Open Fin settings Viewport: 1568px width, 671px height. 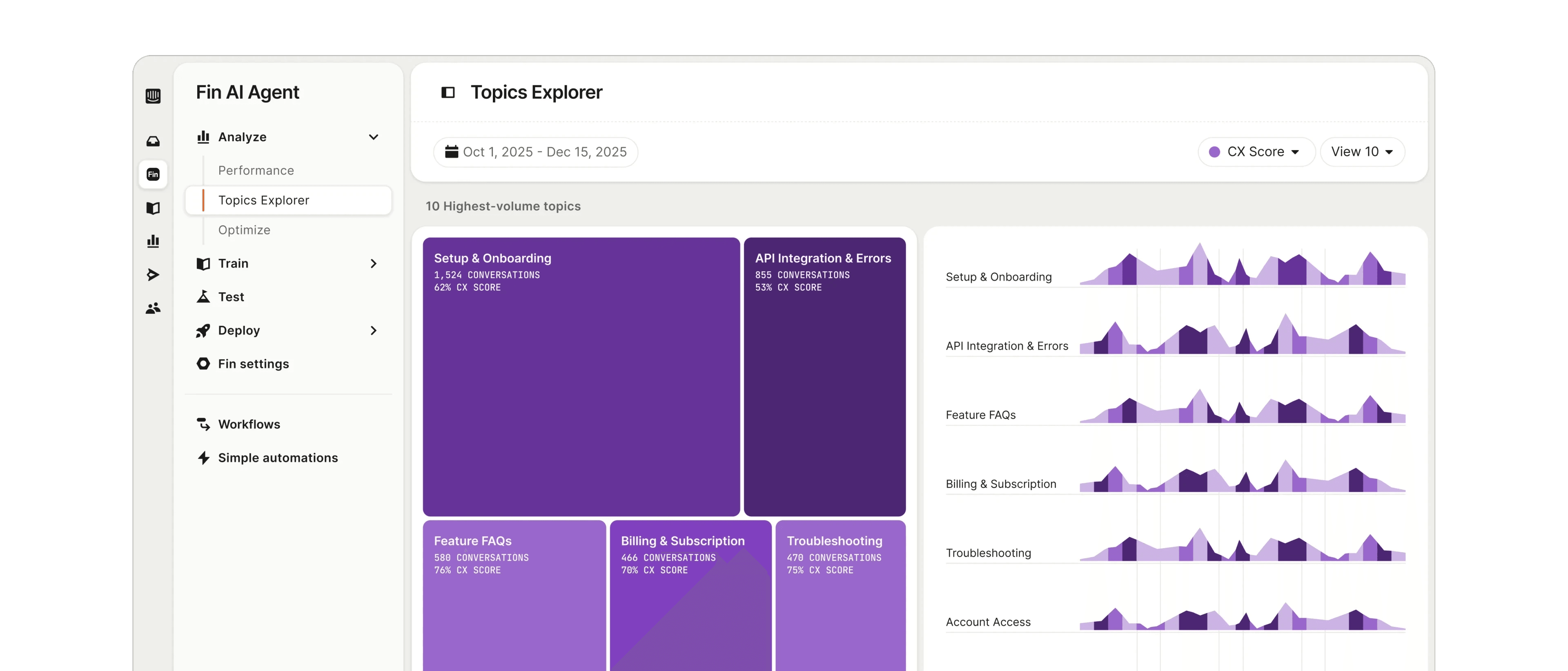(x=253, y=364)
